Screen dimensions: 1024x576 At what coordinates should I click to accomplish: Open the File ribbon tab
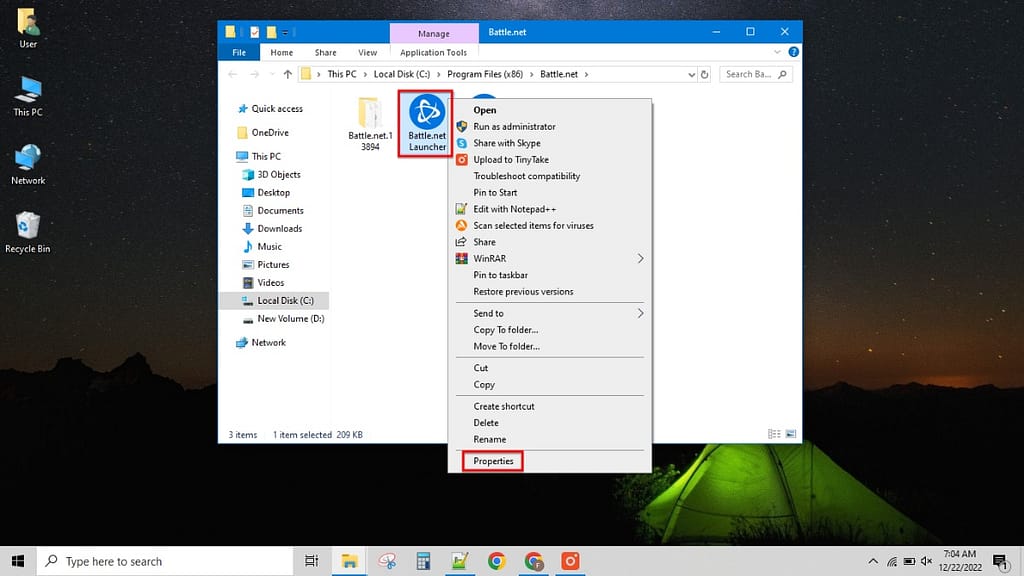pos(239,52)
